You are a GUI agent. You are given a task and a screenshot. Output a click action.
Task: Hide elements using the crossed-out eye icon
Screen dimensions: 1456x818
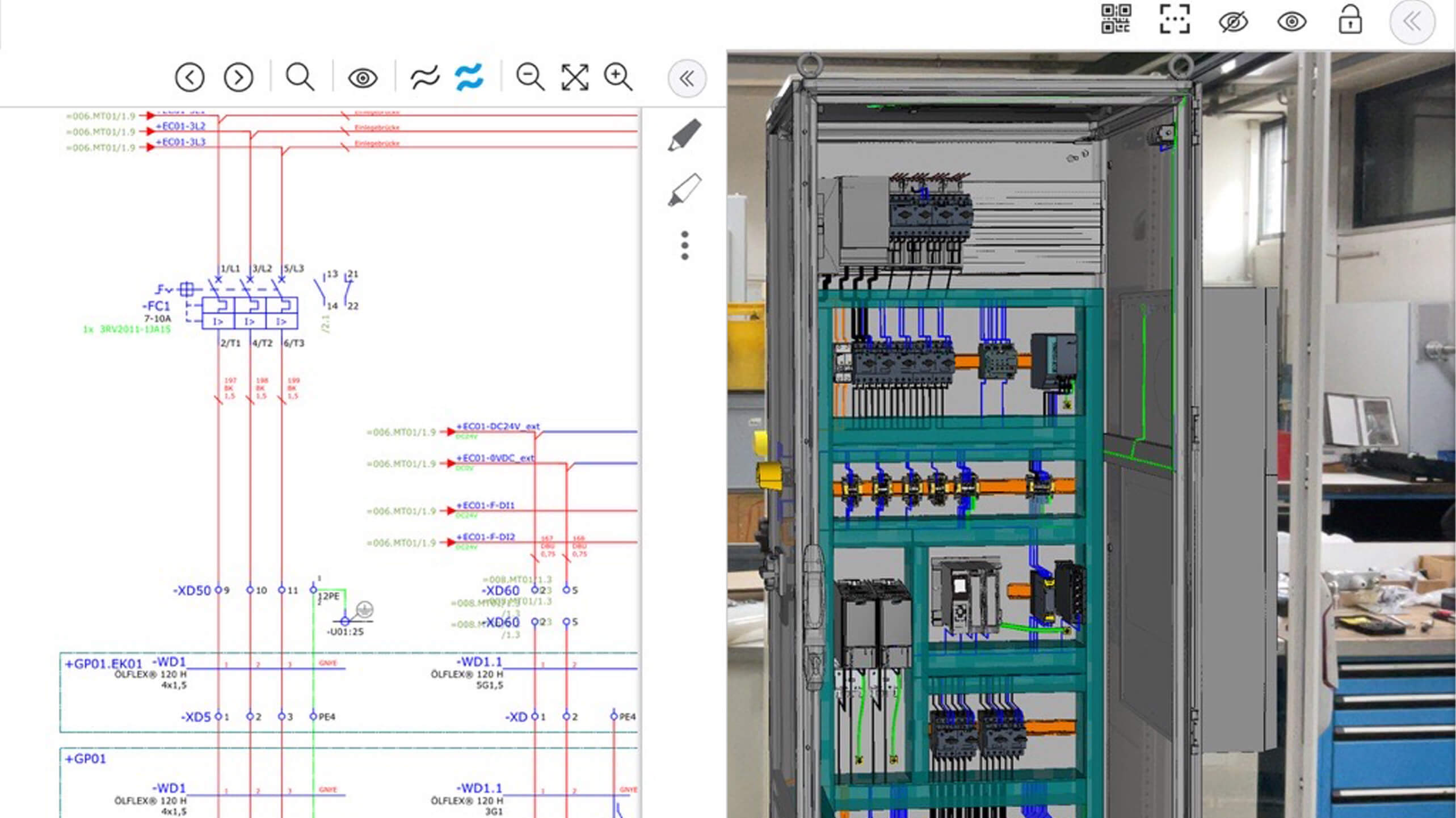pos(1234,21)
